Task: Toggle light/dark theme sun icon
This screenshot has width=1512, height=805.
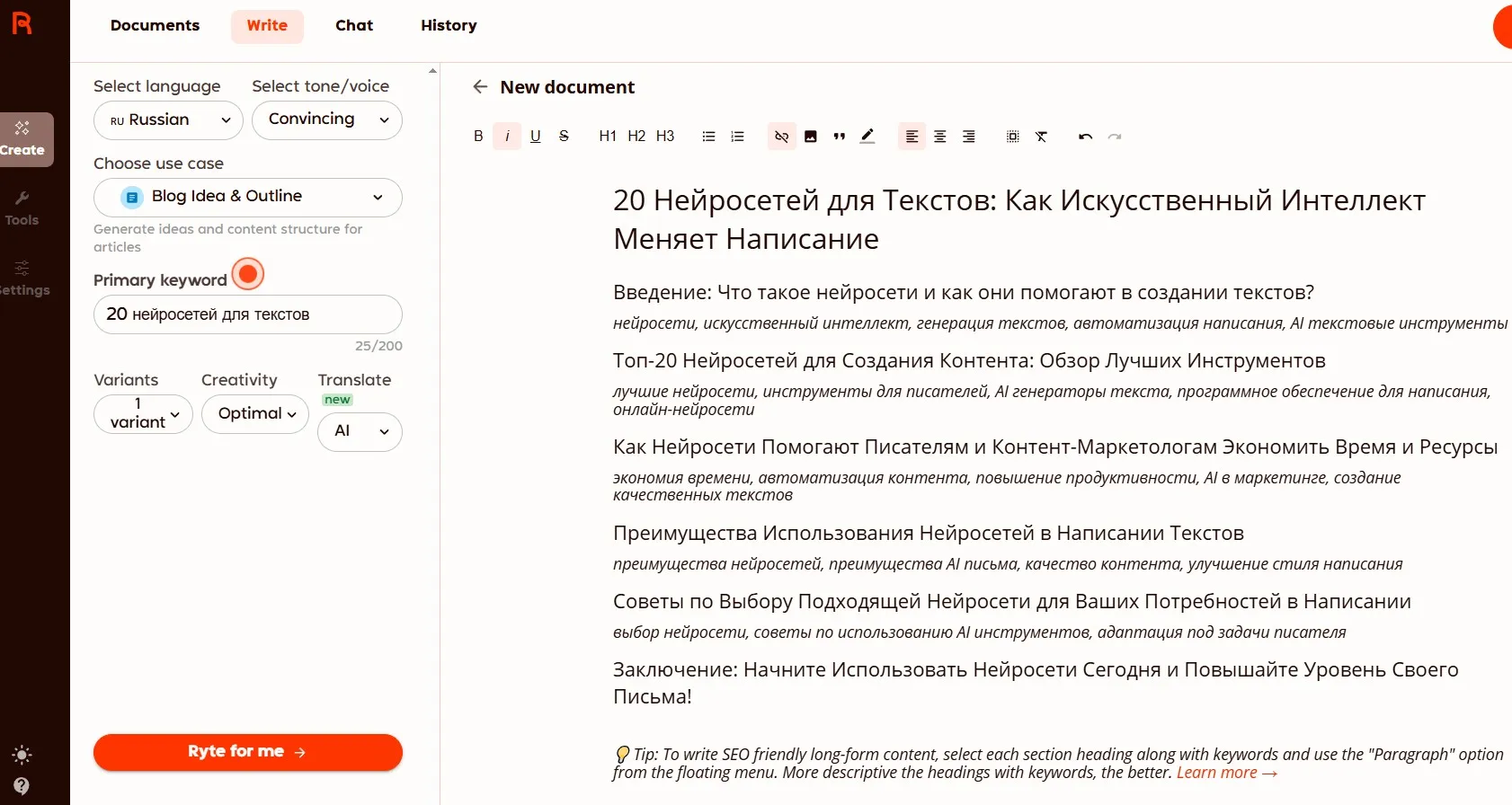Action: click(22, 755)
